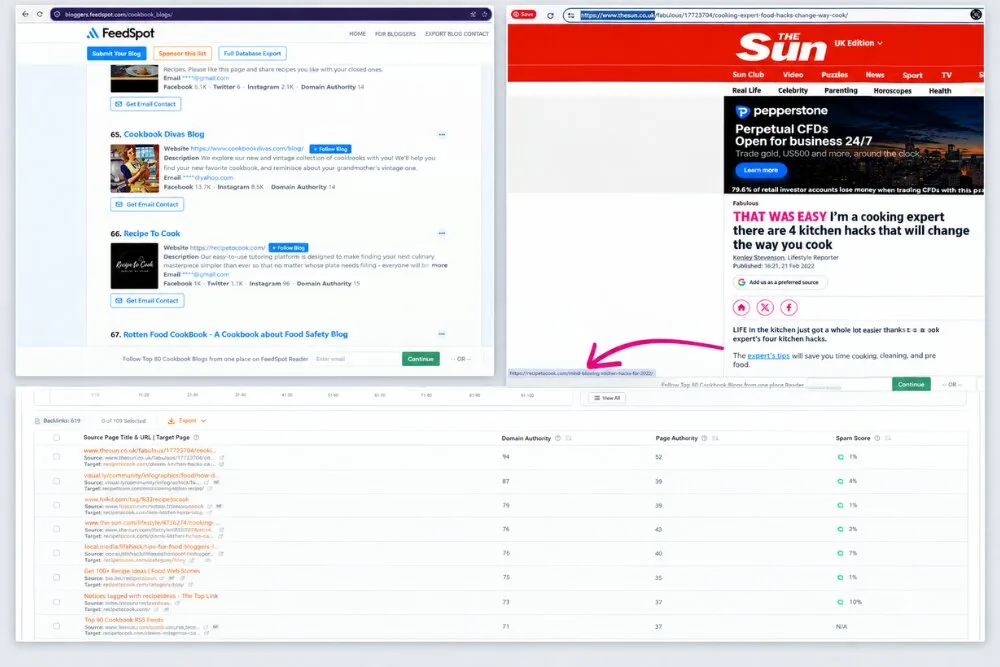Open FOR BLOGGERS in FeedSpot navigation

(x=395, y=34)
